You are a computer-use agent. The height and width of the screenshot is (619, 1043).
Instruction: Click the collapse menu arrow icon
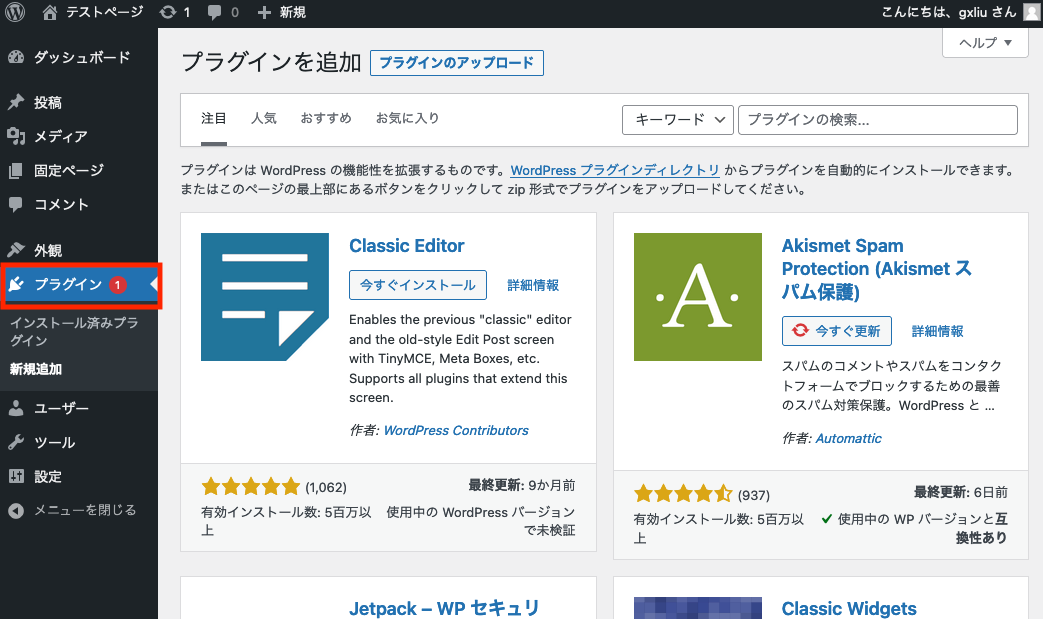(16, 511)
